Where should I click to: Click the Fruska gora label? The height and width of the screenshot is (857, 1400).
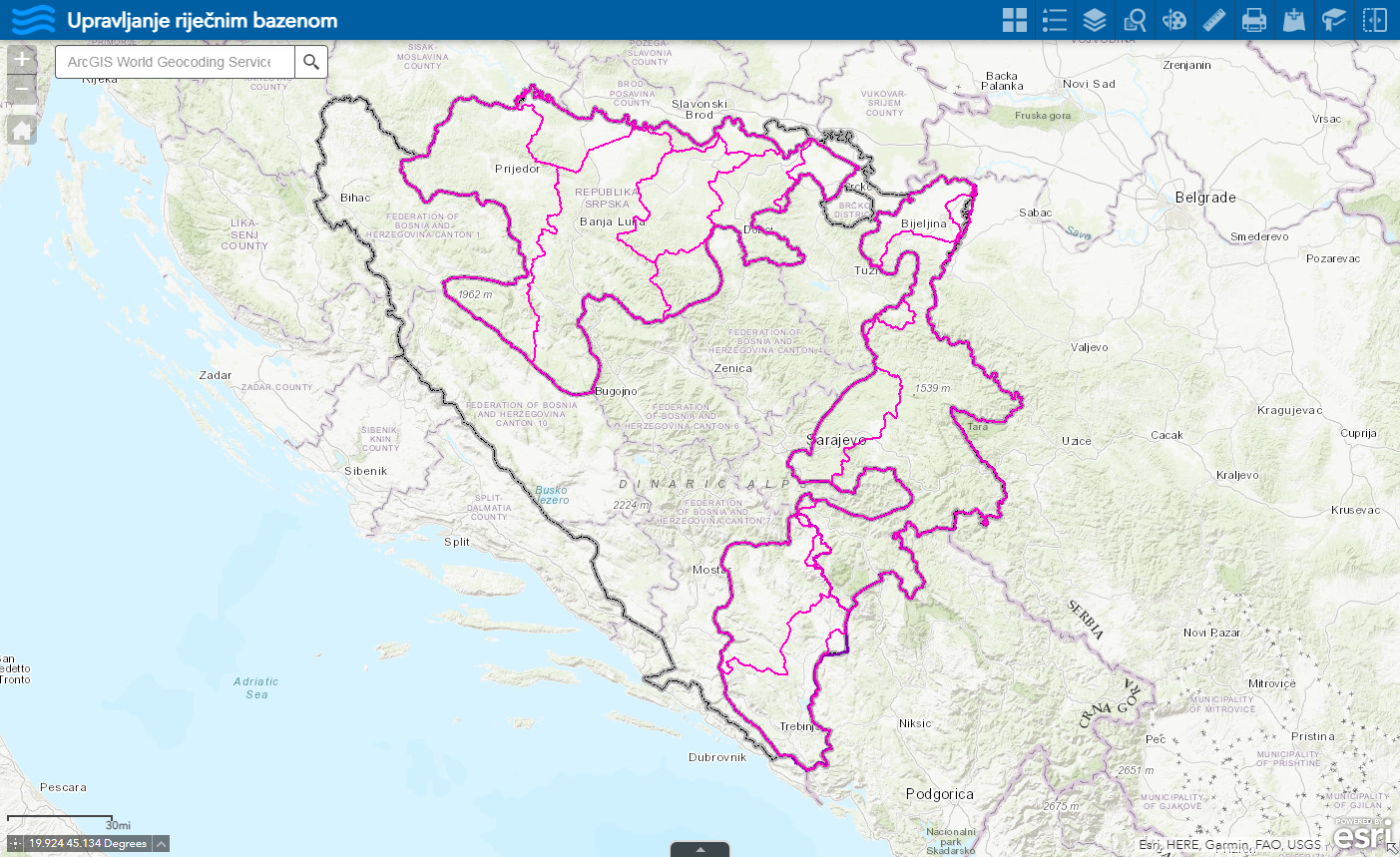tap(1043, 116)
